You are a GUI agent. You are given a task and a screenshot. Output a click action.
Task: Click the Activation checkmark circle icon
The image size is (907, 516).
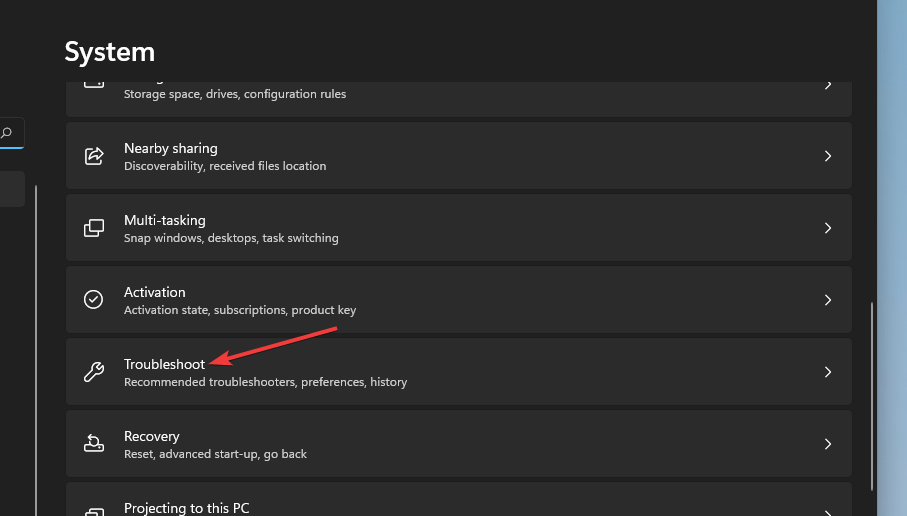coord(94,300)
